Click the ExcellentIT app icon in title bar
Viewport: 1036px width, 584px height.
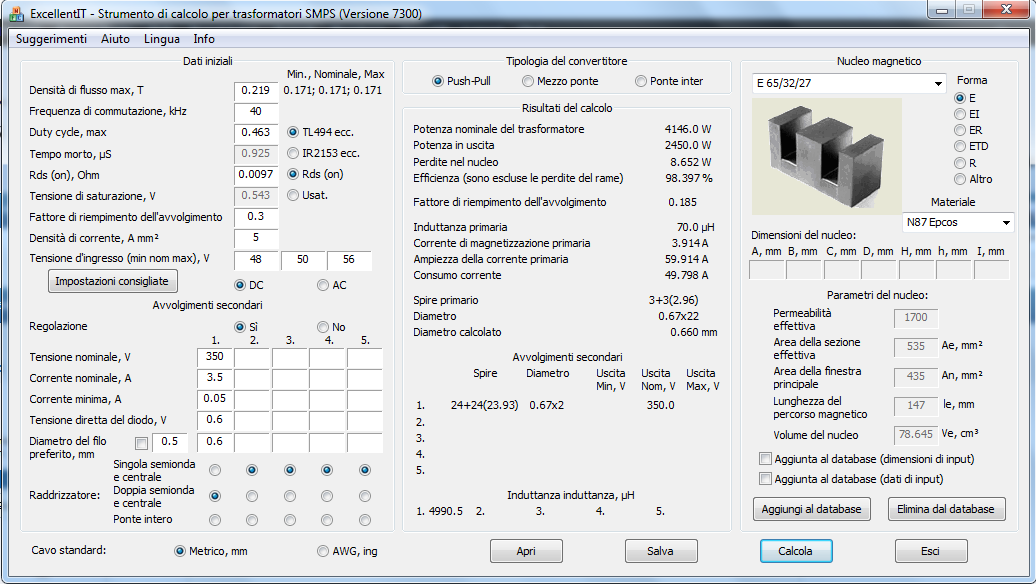click(16, 13)
